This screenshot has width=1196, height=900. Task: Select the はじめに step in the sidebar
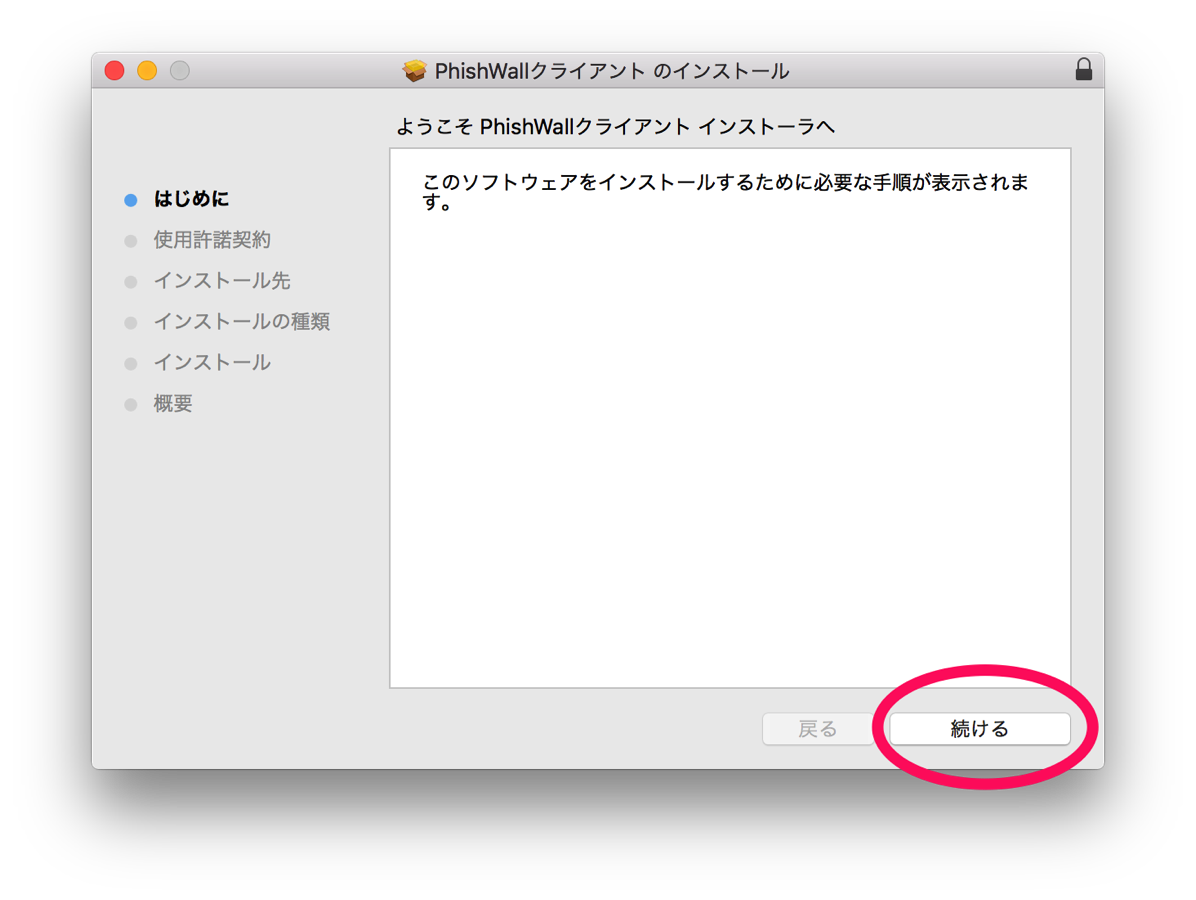191,199
